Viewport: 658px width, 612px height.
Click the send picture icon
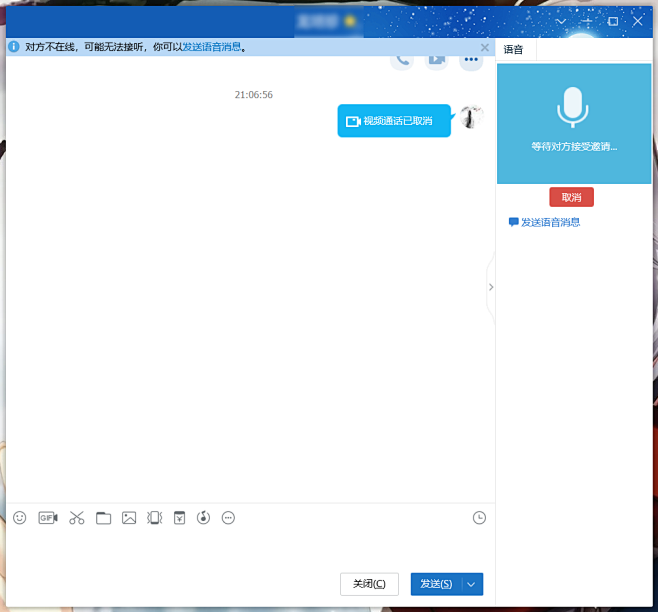pyautogui.click(x=129, y=518)
